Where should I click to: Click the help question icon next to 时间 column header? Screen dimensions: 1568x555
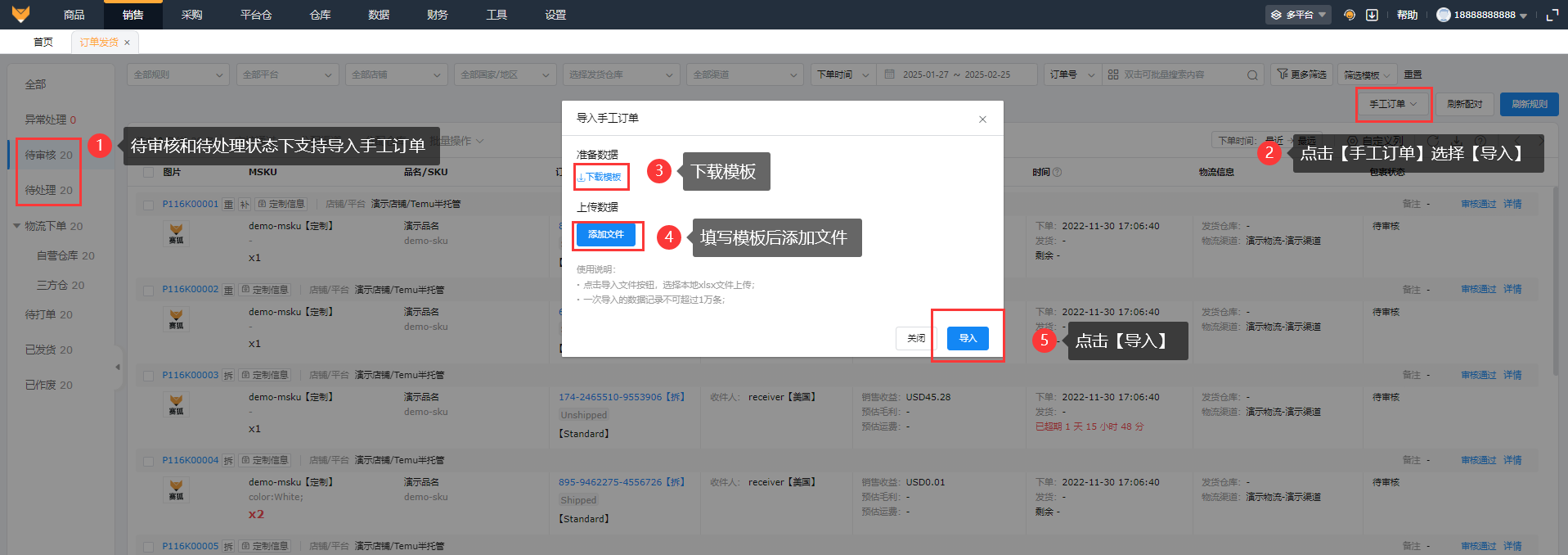click(x=1058, y=173)
